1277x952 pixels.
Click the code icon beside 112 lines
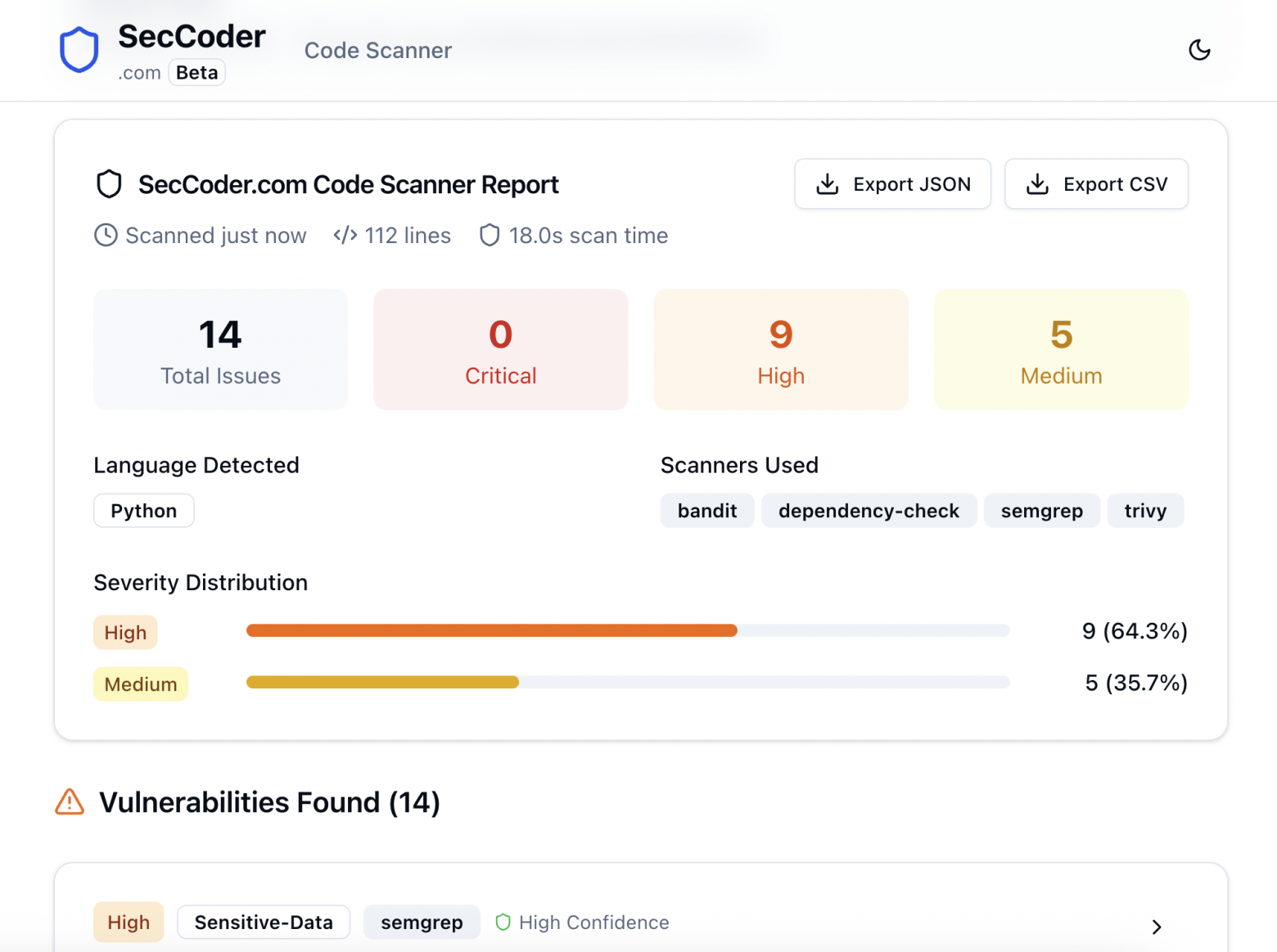(x=345, y=235)
